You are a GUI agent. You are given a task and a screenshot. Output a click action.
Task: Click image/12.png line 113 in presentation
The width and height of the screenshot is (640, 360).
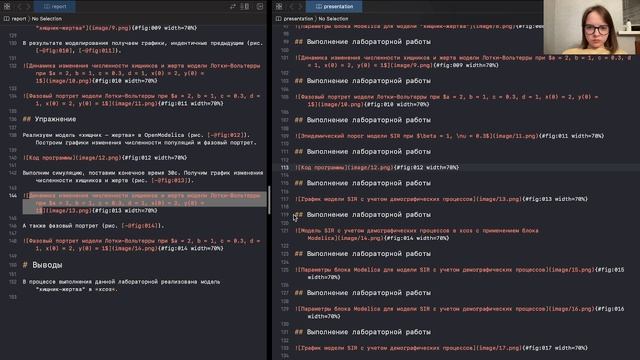pyautogui.click(x=377, y=167)
